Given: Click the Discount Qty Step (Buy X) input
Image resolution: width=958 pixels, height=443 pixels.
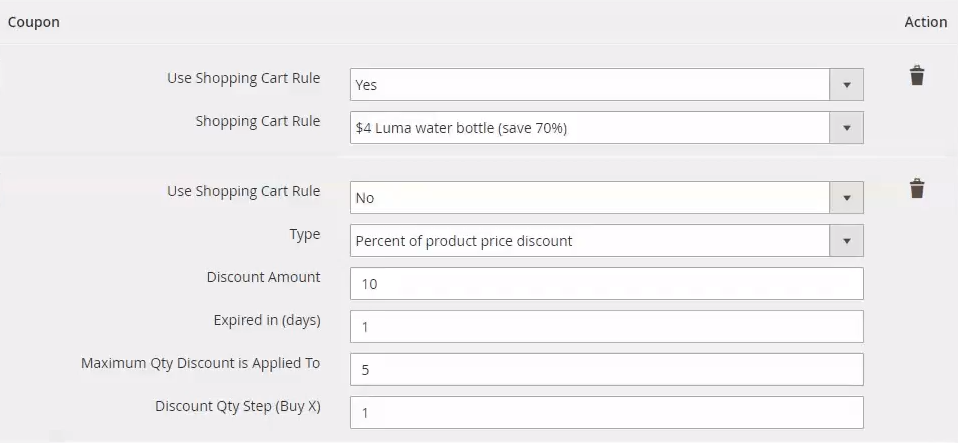Looking at the screenshot, I should point(606,412).
